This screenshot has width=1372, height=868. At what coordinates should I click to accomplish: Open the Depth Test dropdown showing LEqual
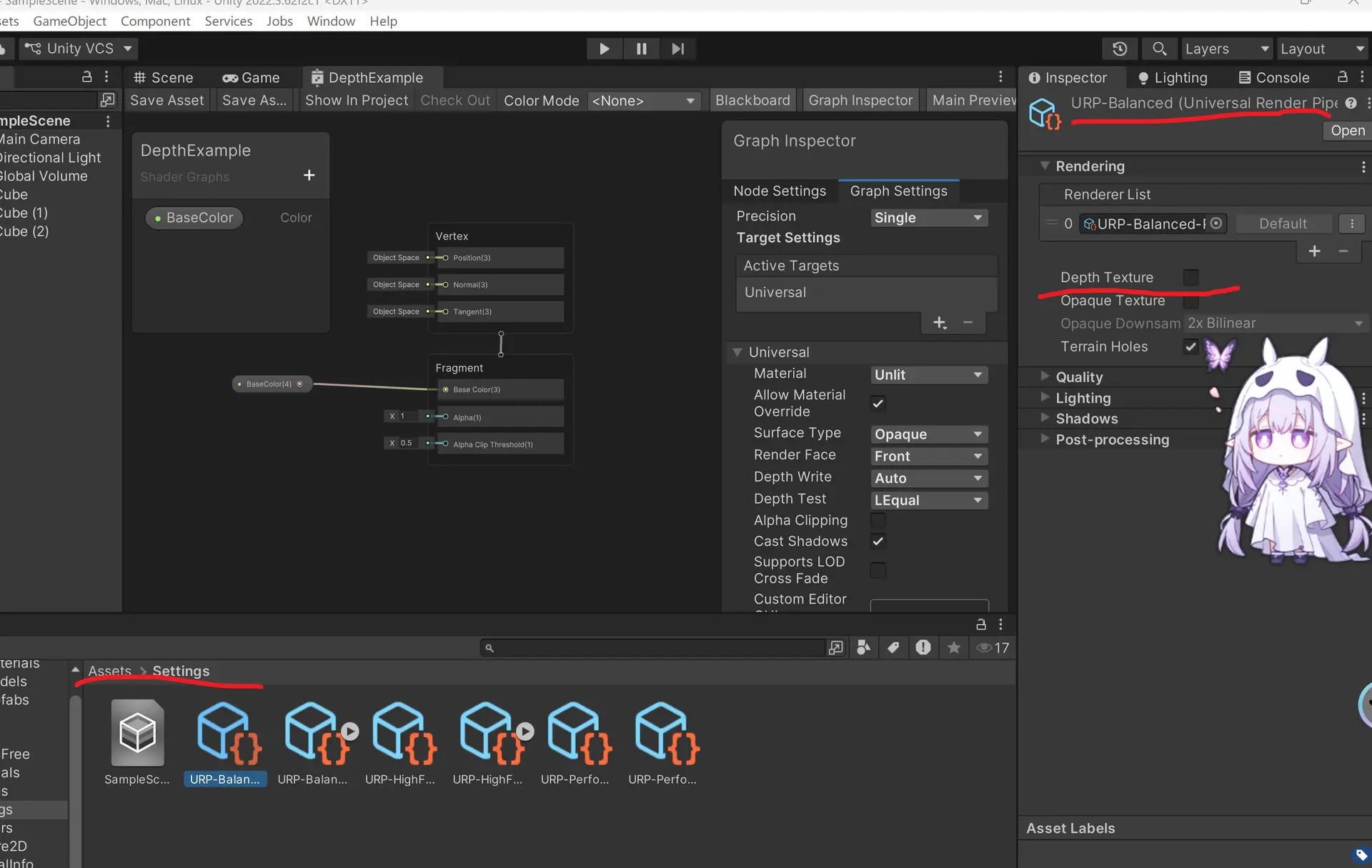929,501
